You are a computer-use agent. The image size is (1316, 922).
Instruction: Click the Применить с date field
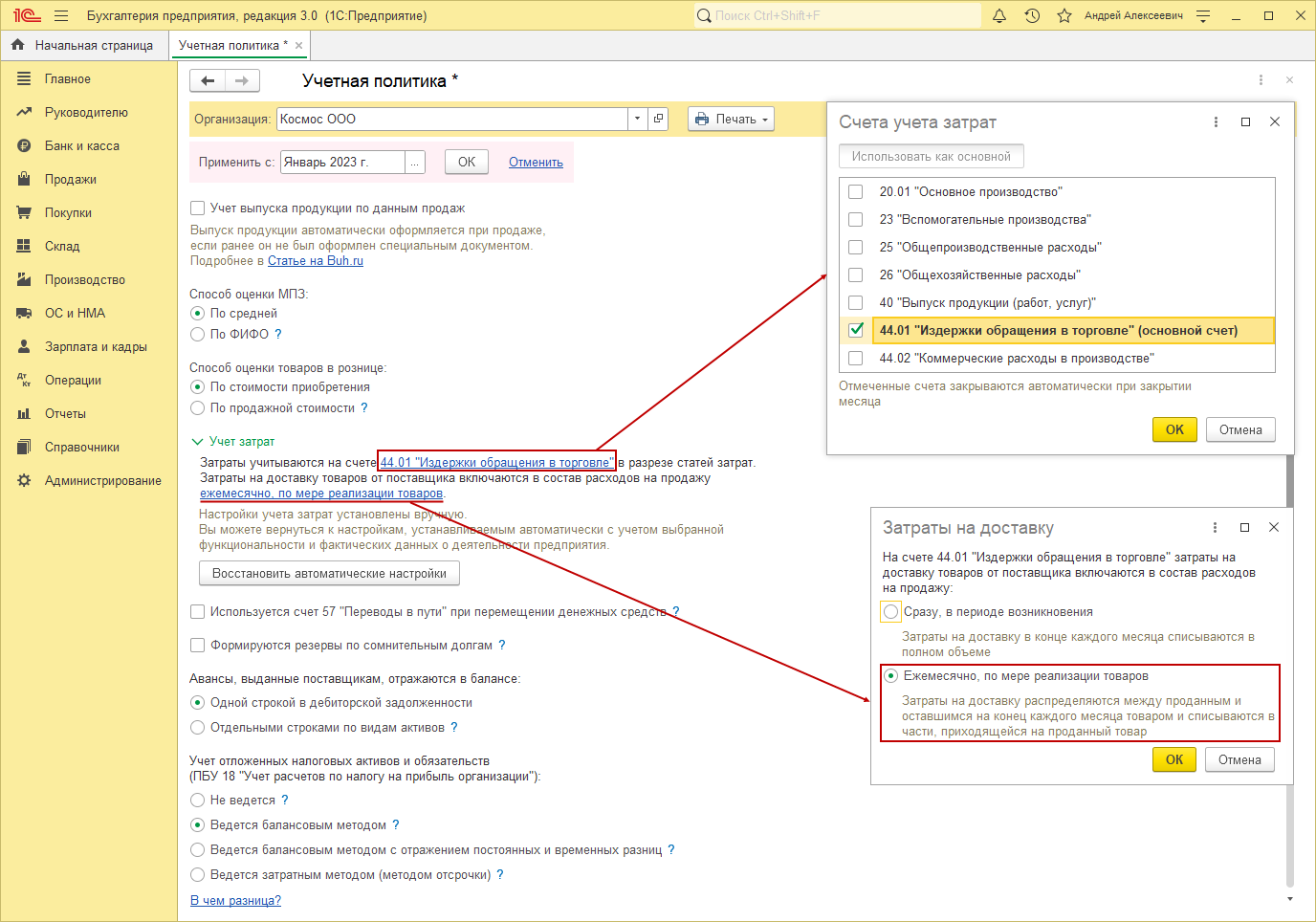(342, 162)
